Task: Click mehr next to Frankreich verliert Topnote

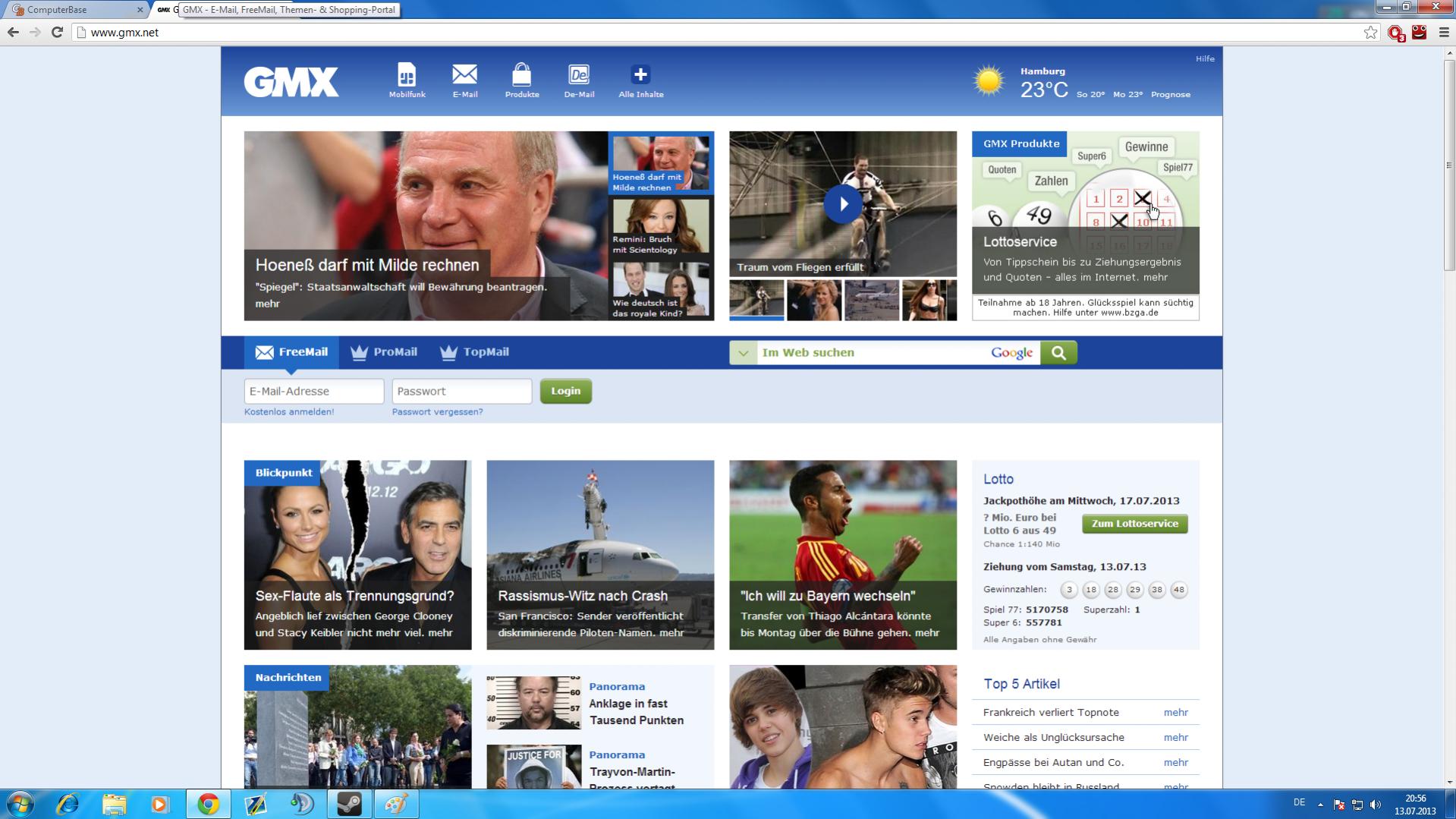Action: coord(1175,713)
